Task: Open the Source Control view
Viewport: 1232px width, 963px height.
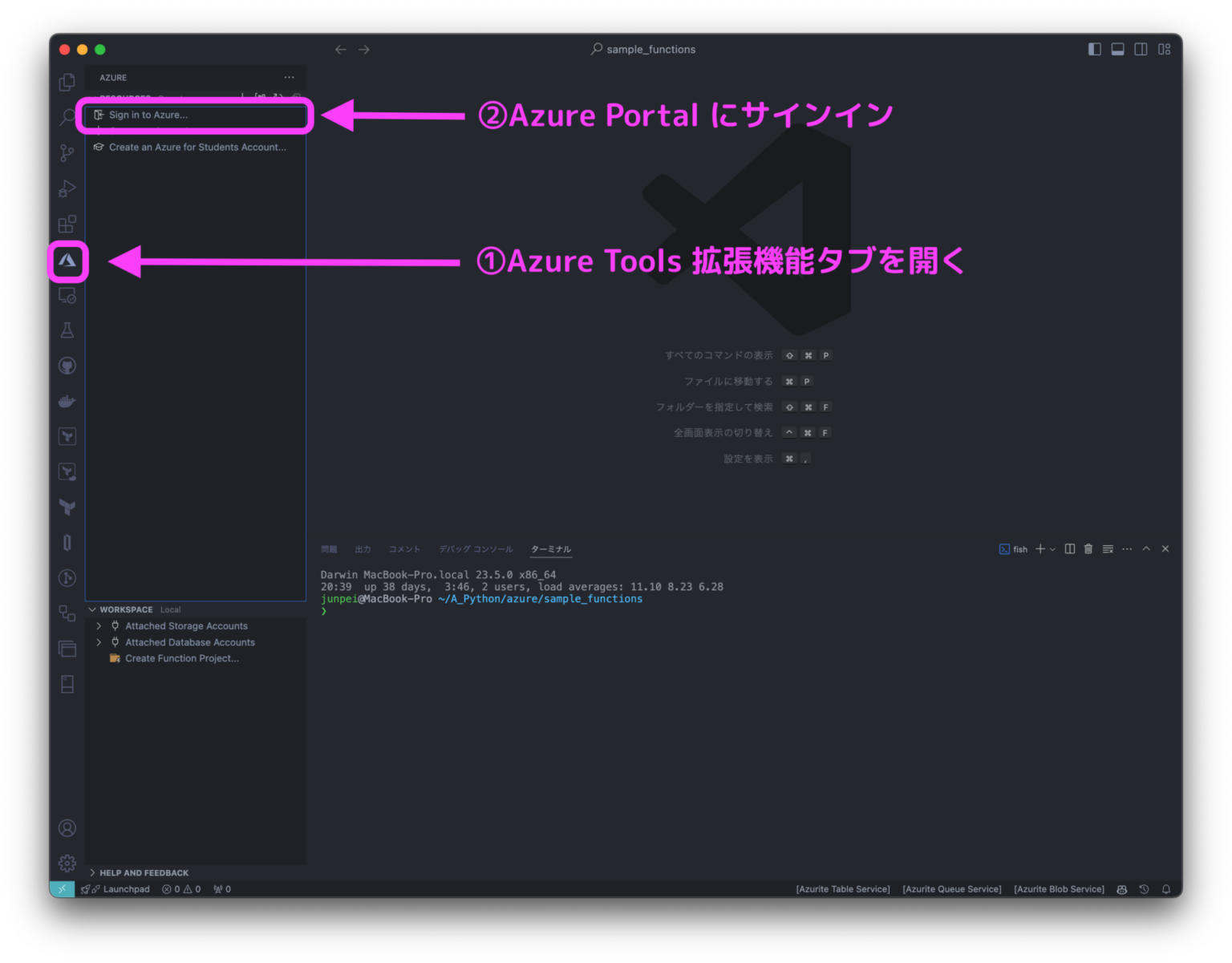Action: pyautogui.click(x=67, y=152)
